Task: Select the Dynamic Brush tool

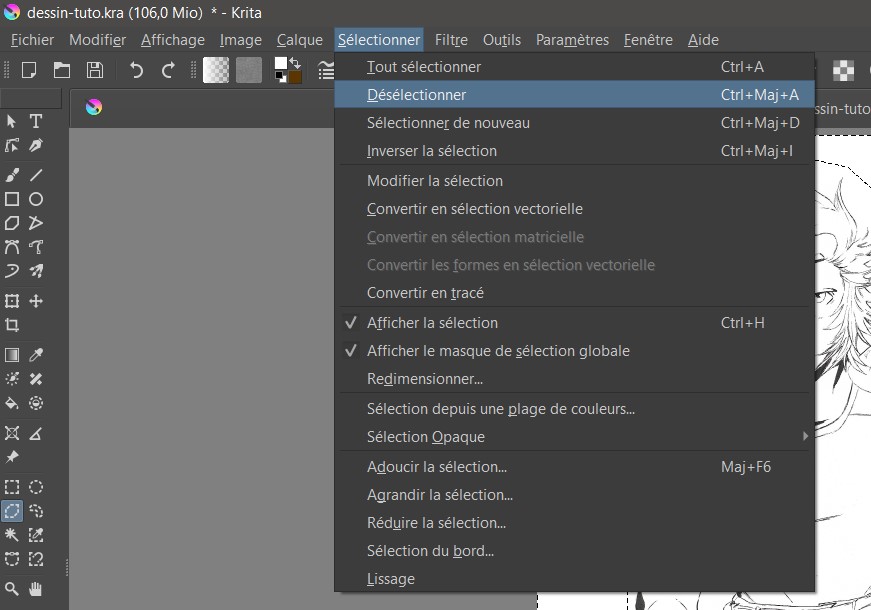Action: click(x=12, y=271)
